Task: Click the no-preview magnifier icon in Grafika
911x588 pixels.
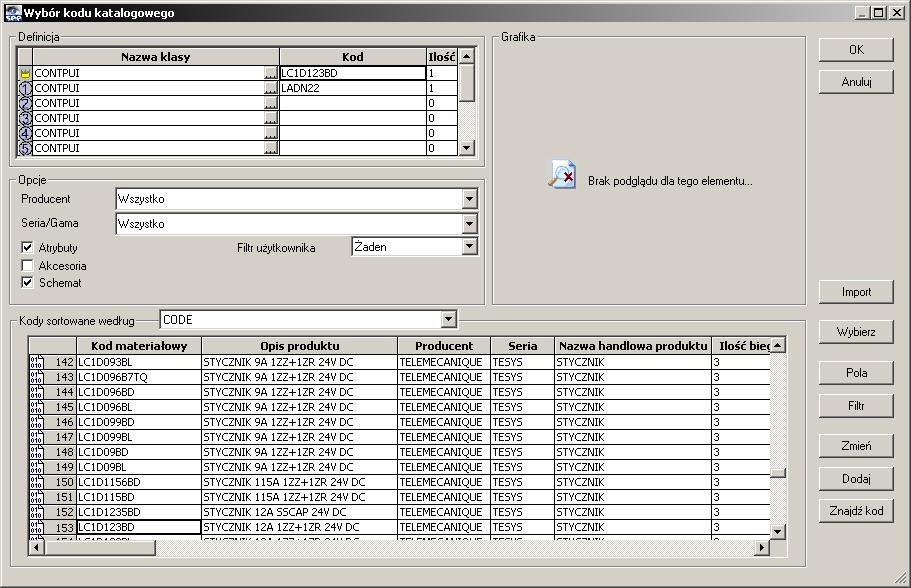Action: coord(562,174)
